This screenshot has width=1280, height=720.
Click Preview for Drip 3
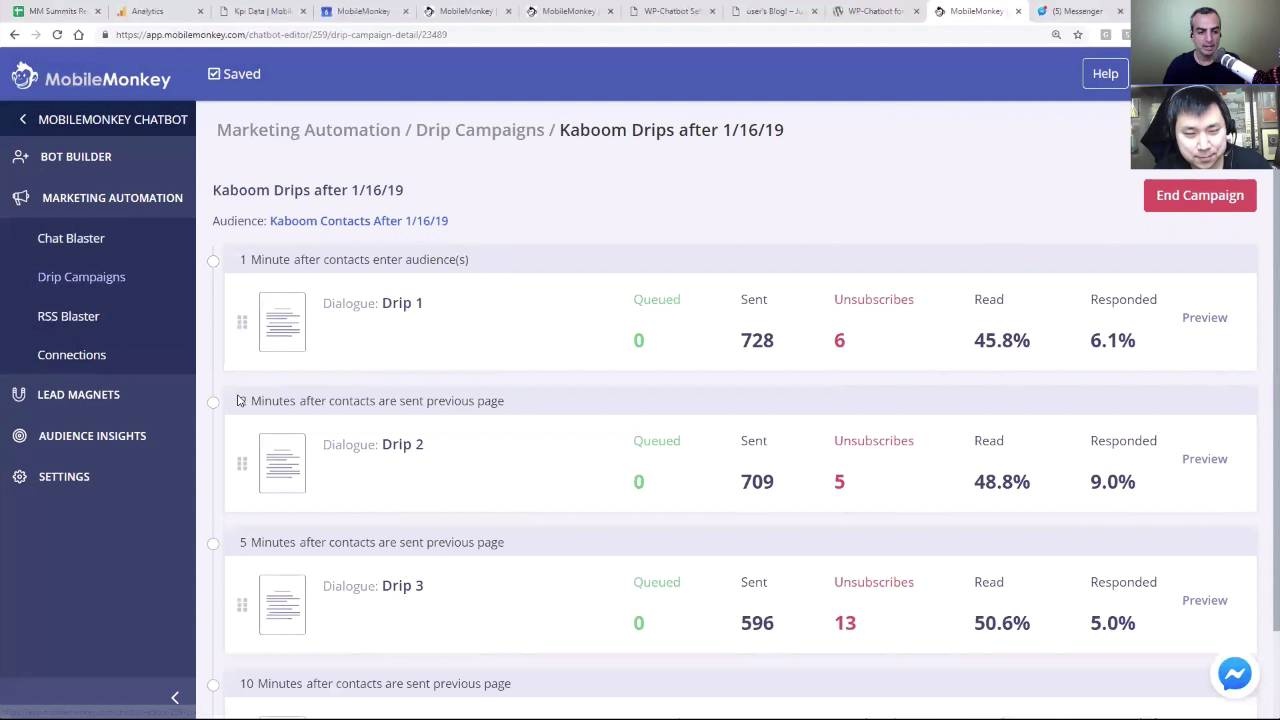coord(1204,601)
